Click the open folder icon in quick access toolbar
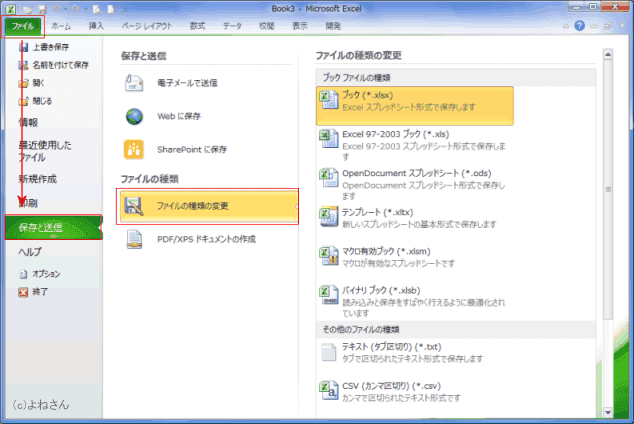Image resolution: width=634 pixels, height=424 pixels. click(x=27, y=9)
